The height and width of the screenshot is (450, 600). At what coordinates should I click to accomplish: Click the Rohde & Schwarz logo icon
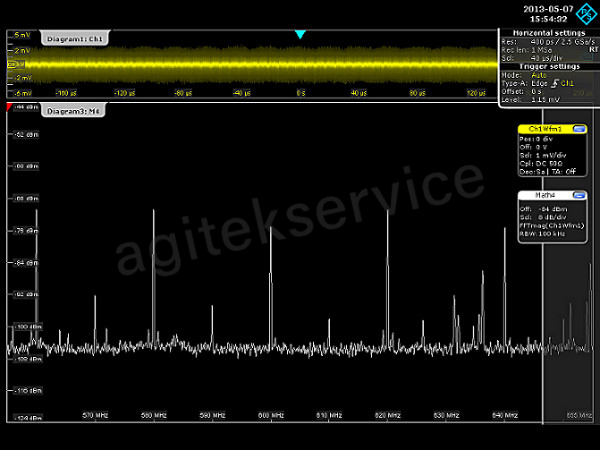click(587, 12)
